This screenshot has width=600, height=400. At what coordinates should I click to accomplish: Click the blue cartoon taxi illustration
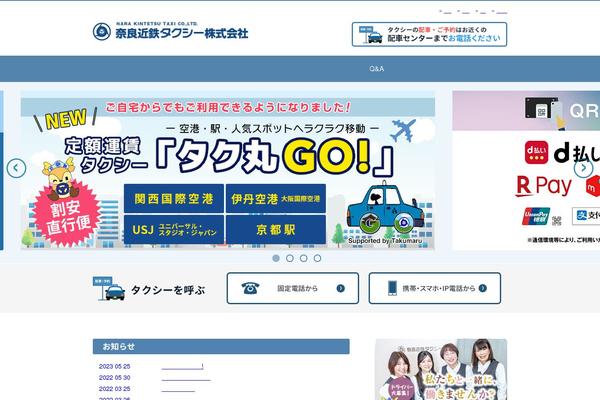385,209
